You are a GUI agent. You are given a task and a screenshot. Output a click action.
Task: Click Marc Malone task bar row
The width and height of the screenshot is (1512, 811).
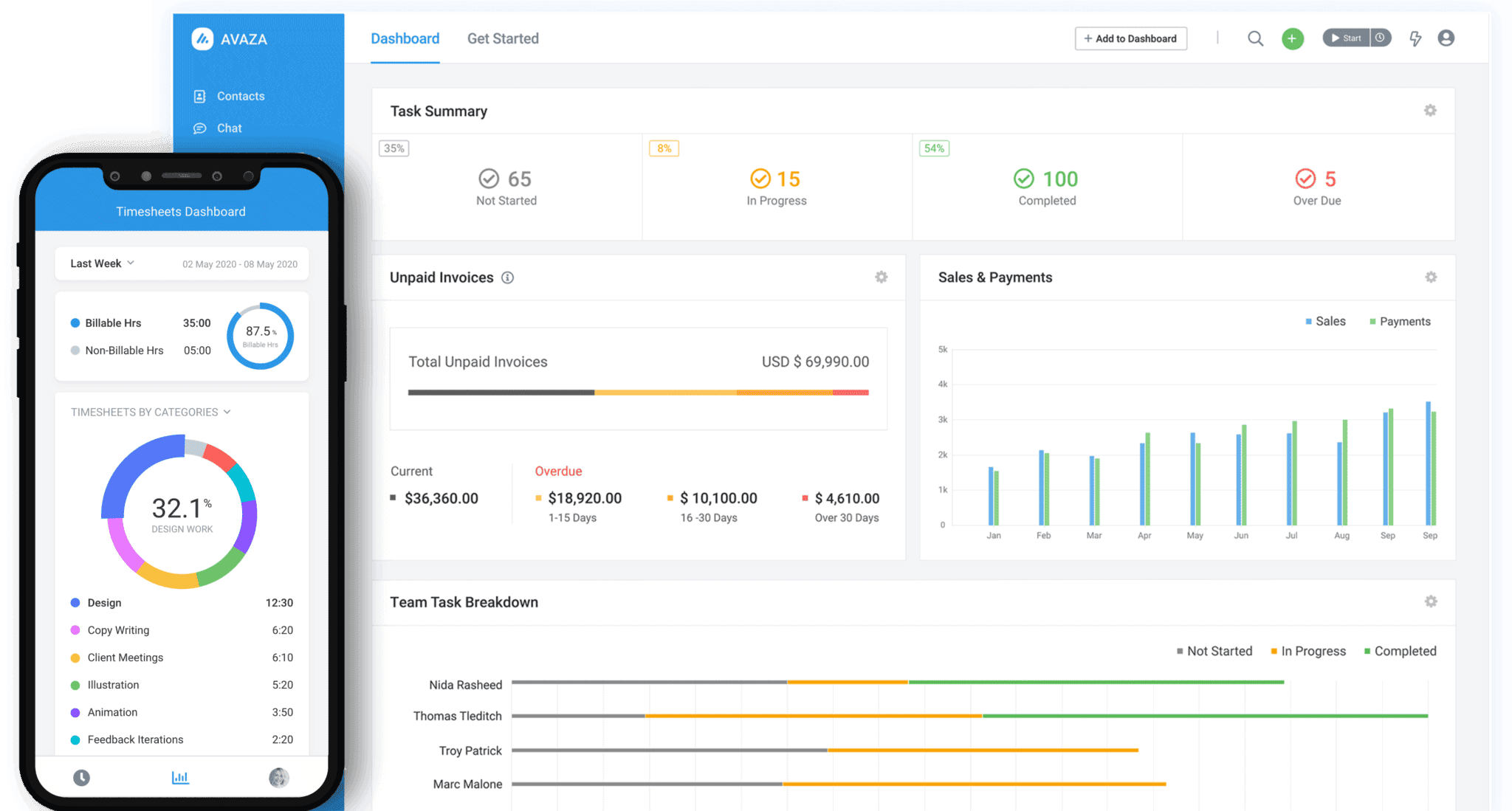pos(839,784)
